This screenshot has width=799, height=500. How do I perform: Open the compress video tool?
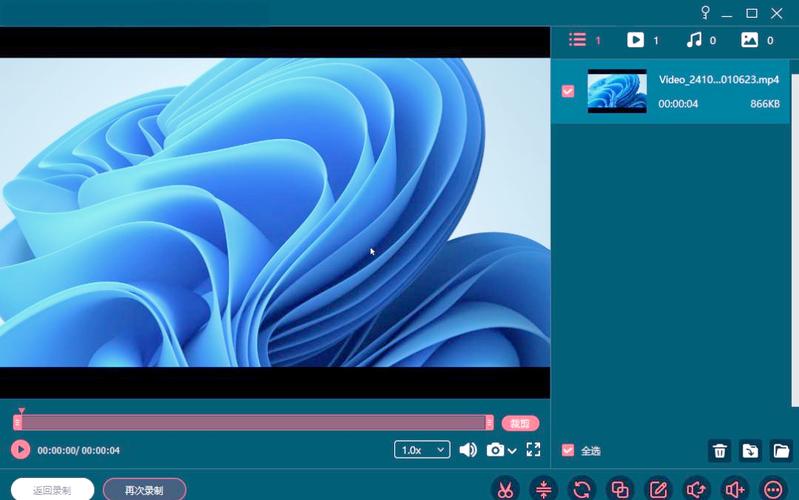tap(543, 489)
